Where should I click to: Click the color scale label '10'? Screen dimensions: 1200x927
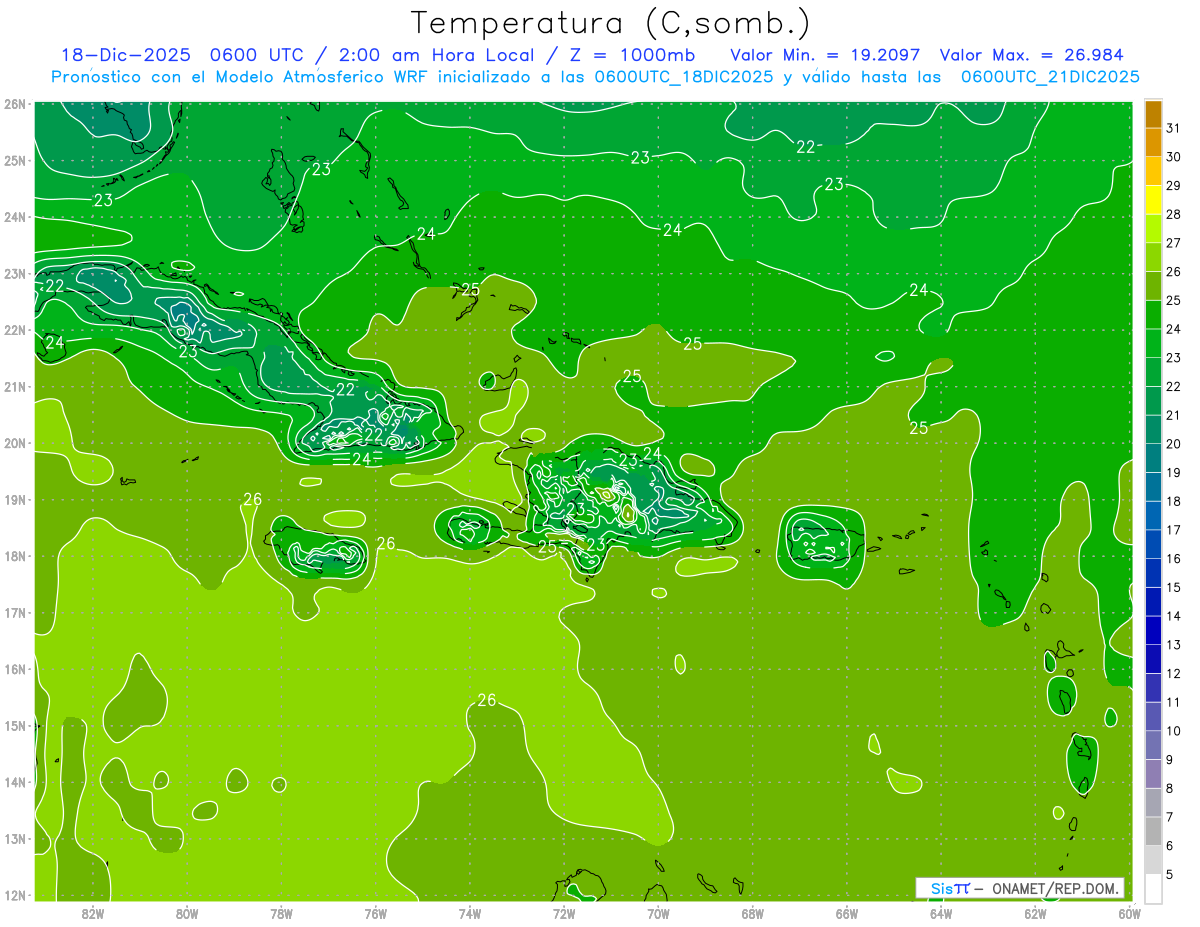pos(1174,731)
